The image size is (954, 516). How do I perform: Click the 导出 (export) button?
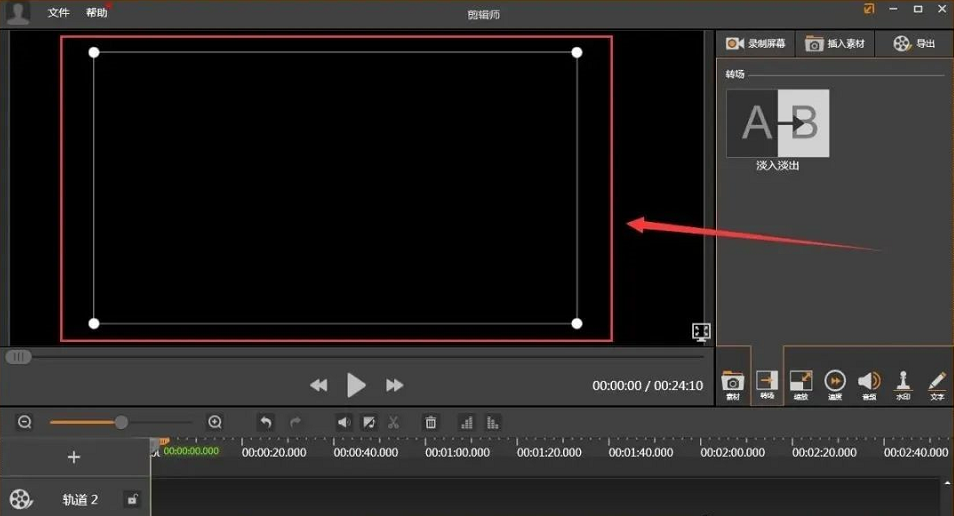(x=914, y=44)
